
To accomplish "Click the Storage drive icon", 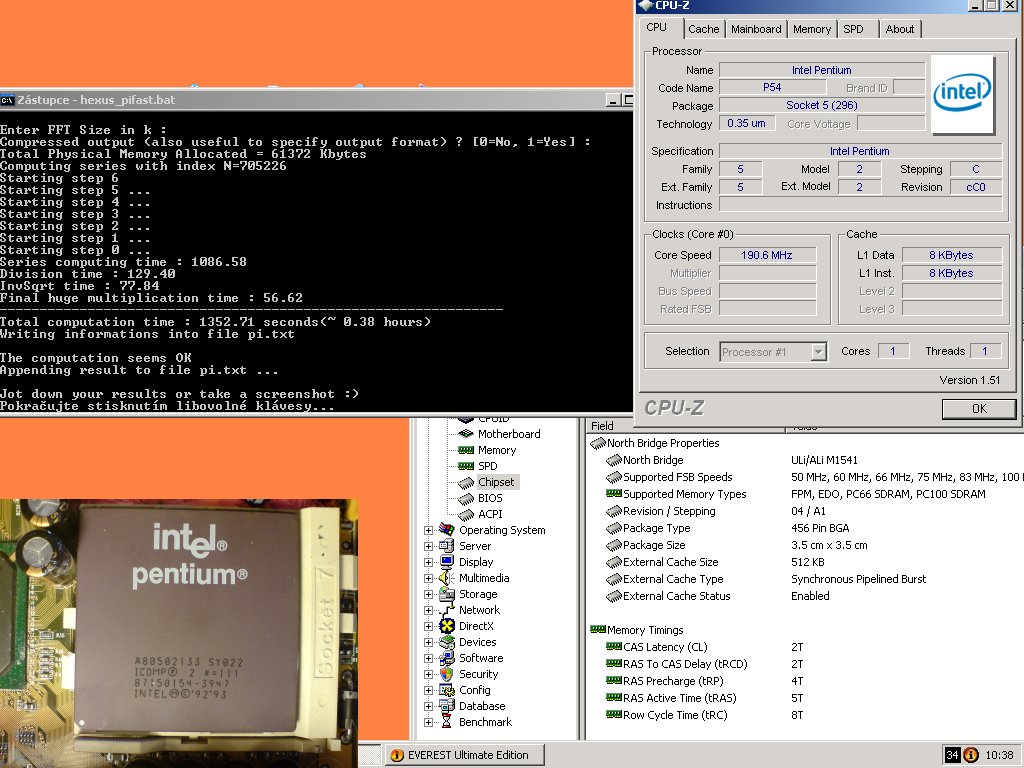I will click(447, 594).
